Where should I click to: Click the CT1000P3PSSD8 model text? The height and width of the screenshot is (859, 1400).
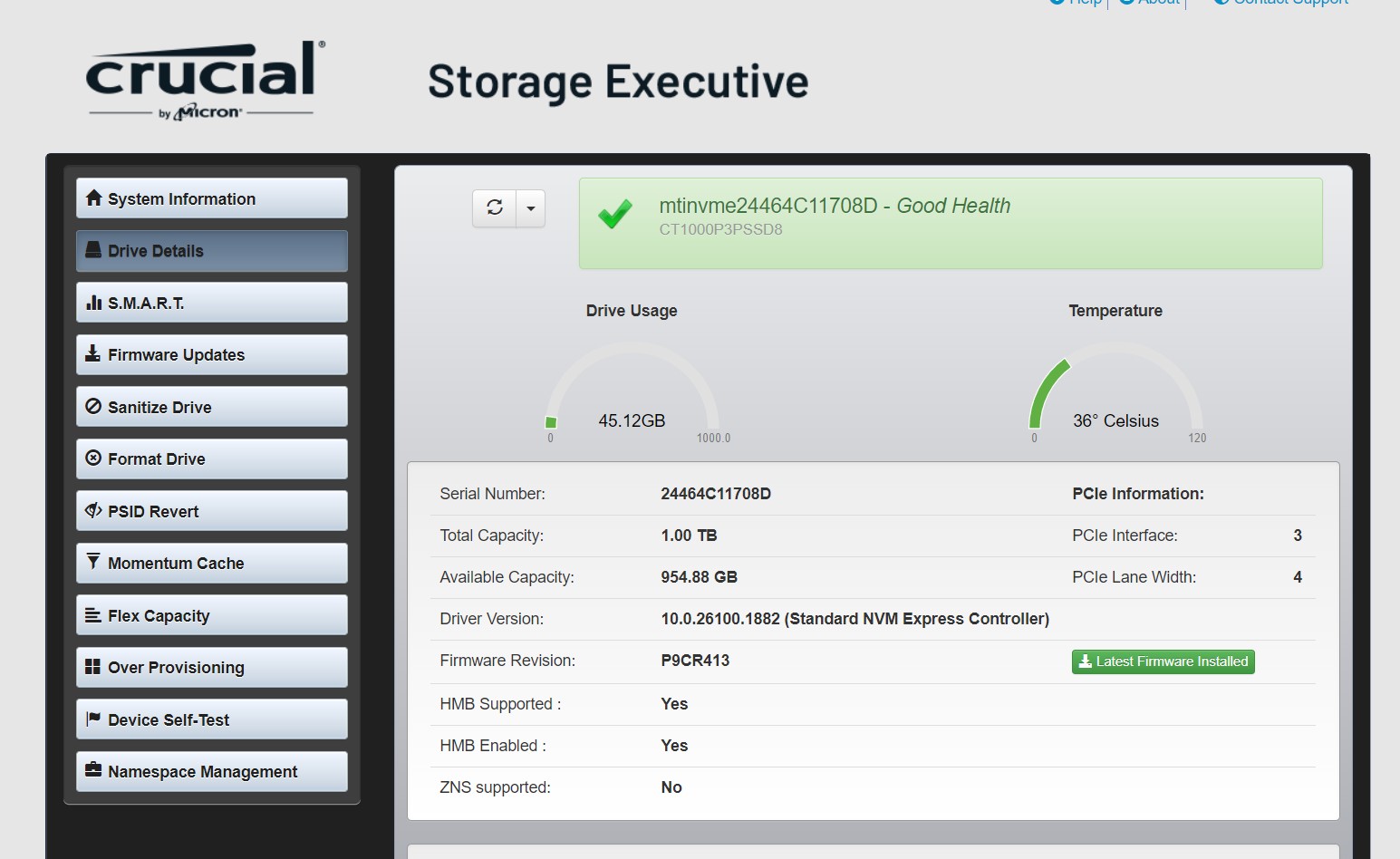(x=720, y=230)
